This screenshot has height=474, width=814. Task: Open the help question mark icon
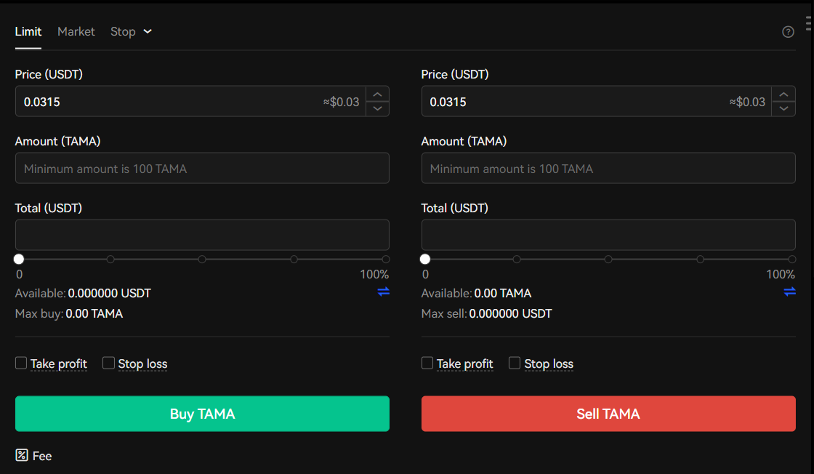pos(788,32)
